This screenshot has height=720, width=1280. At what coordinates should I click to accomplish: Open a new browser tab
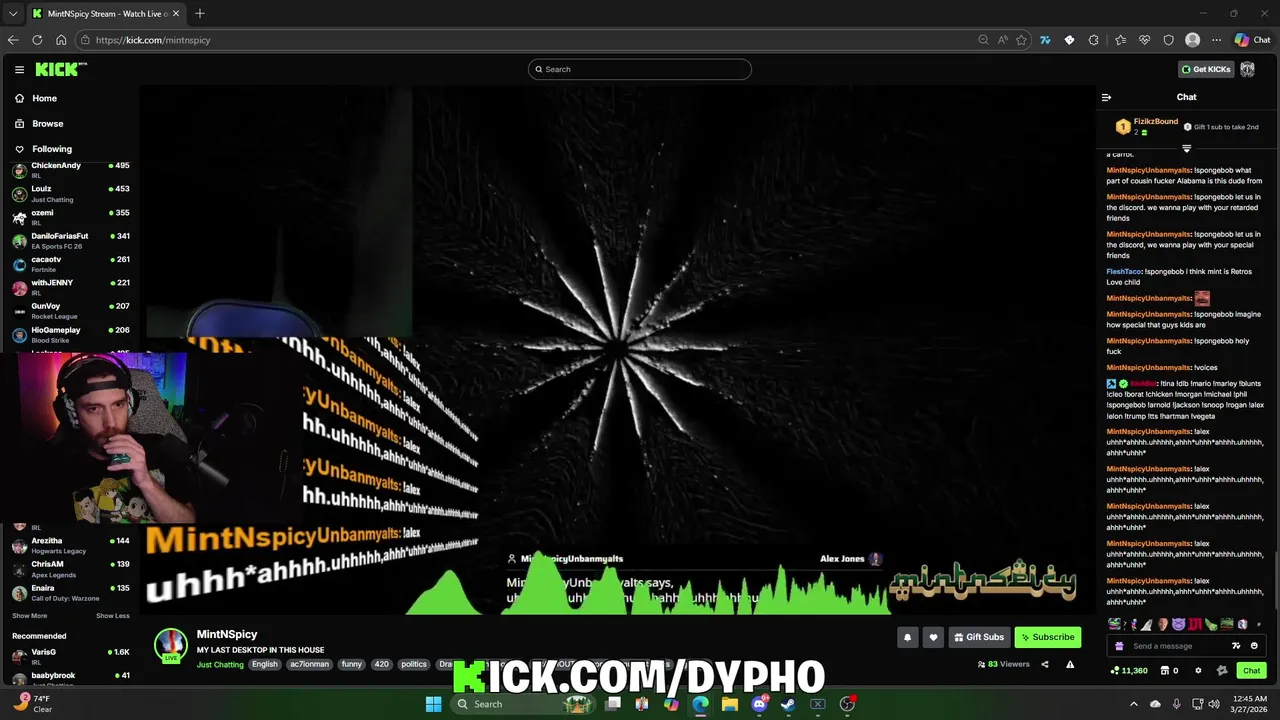coord(200,13)
